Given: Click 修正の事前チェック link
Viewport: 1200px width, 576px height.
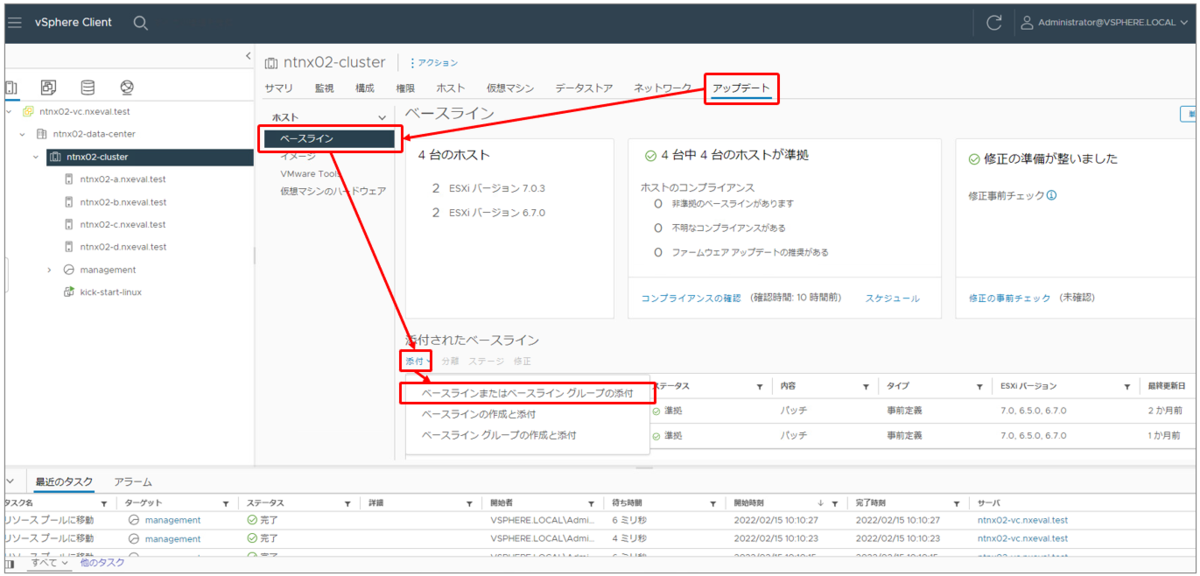Looking at the screenshot, I should 1010,298.
